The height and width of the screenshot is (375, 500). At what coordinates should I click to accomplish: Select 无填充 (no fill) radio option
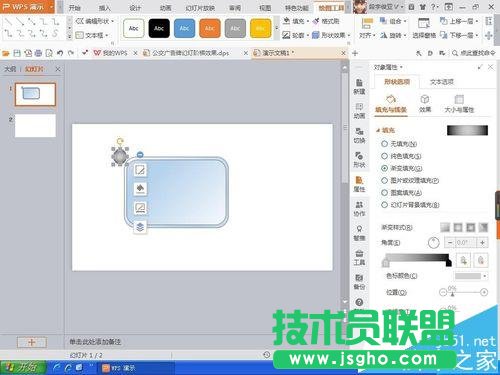(x=384, y=144)
